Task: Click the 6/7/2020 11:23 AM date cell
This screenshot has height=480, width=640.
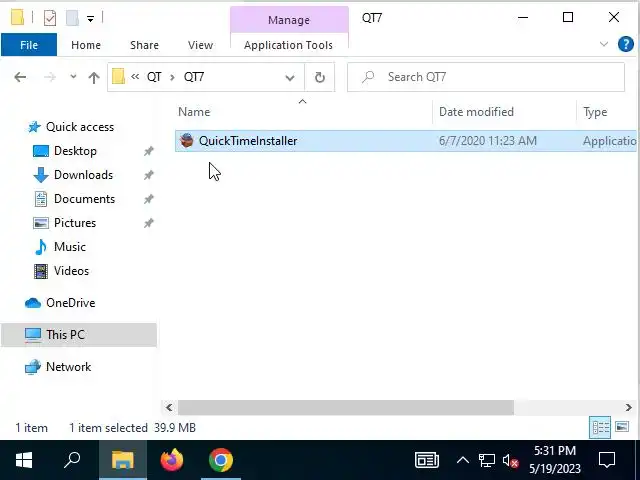Action: pos(487,141)
